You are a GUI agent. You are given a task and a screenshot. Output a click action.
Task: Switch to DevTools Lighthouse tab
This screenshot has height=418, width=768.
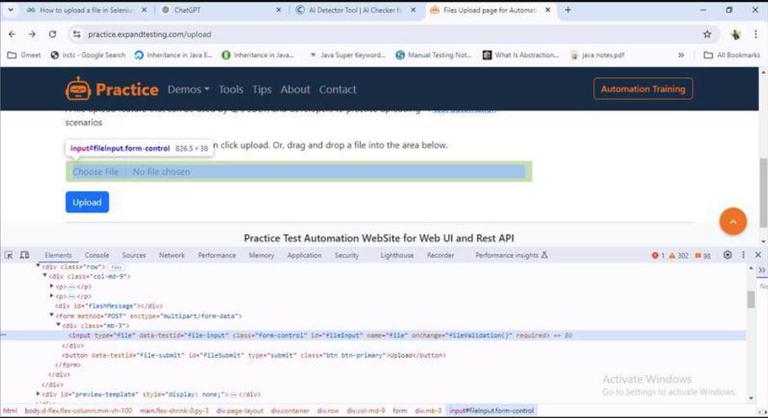click(x=397, y=255)
